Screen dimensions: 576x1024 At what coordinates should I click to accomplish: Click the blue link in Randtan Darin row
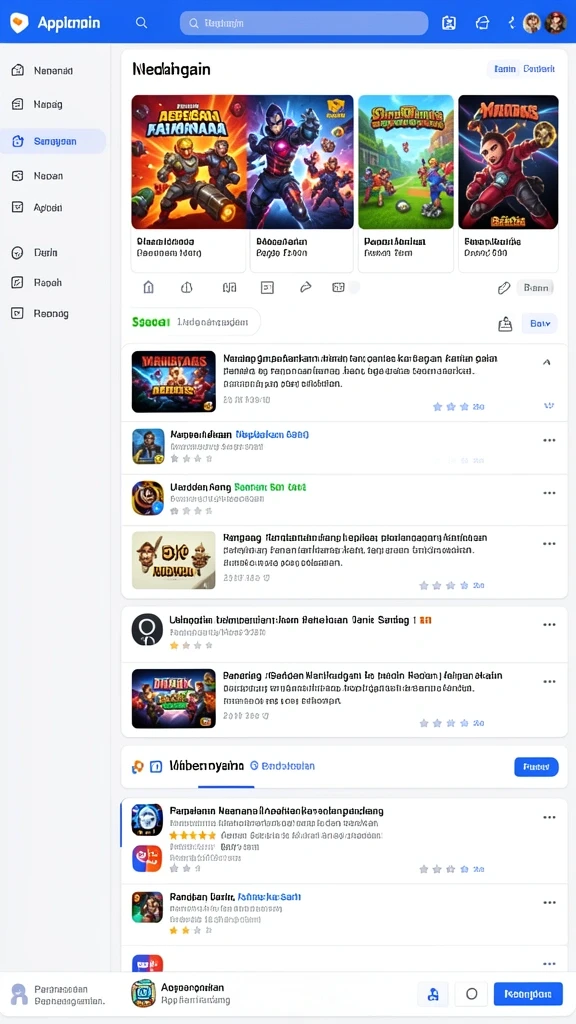(268, 897)
